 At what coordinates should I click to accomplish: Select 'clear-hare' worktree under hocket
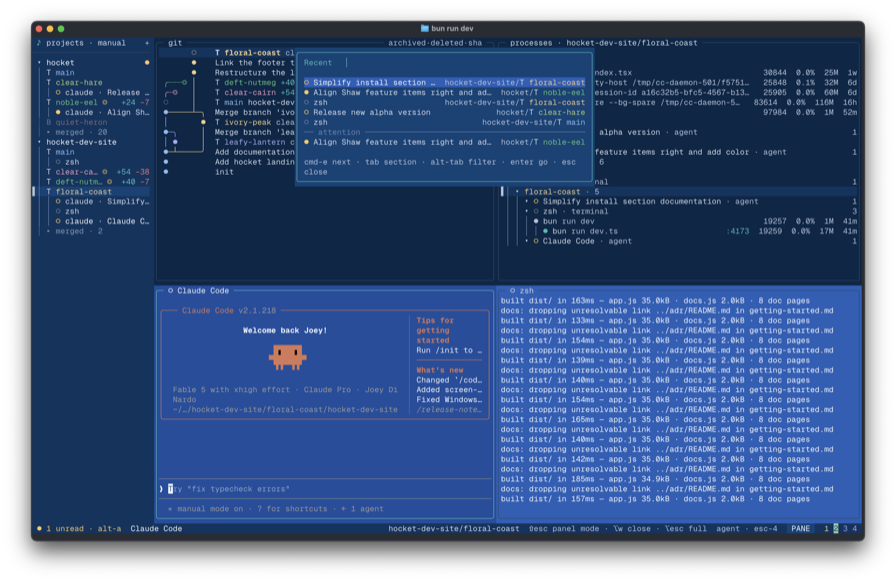click(79, 82)
